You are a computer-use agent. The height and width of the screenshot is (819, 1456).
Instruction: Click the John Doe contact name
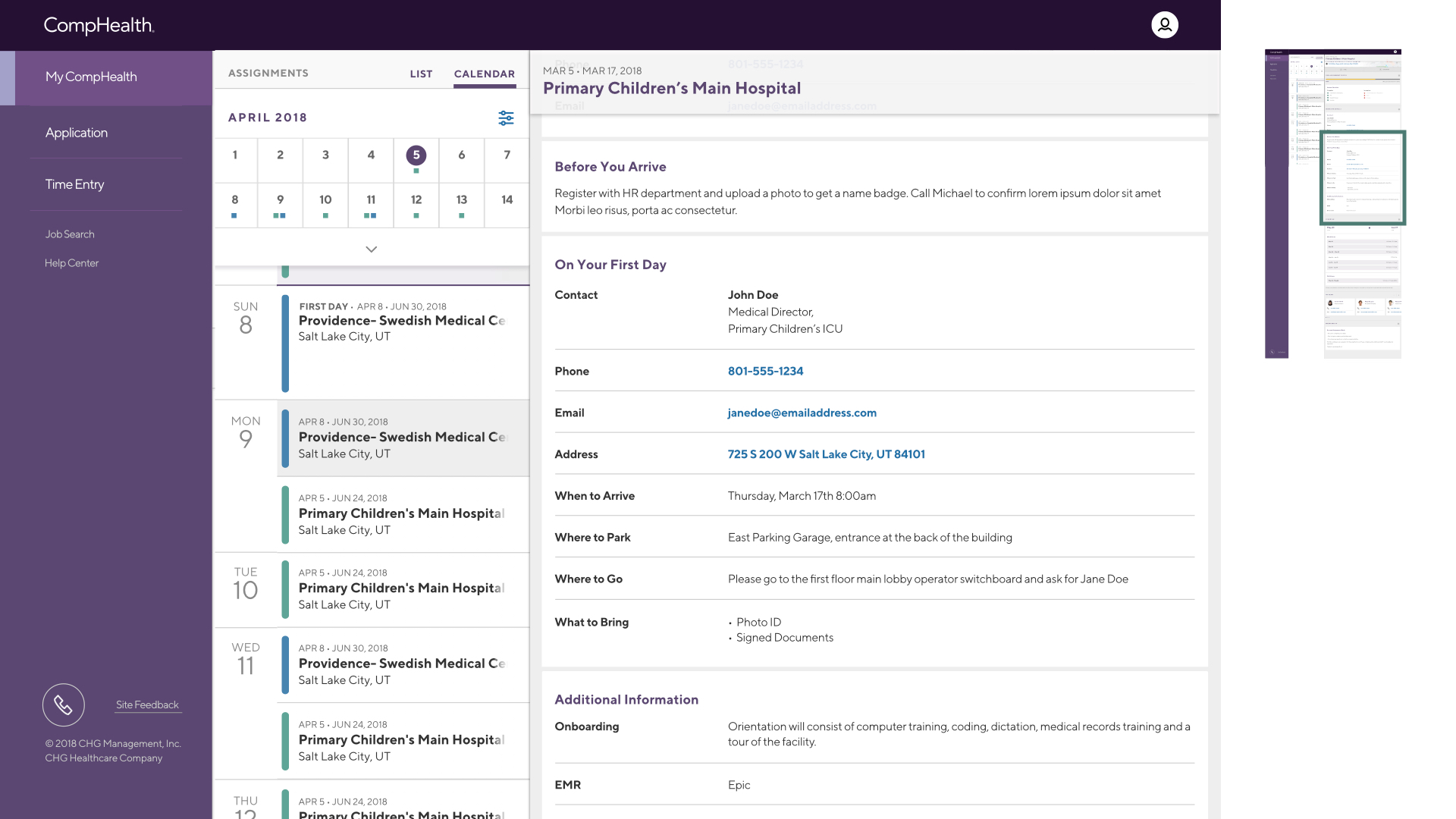point(753,295)
